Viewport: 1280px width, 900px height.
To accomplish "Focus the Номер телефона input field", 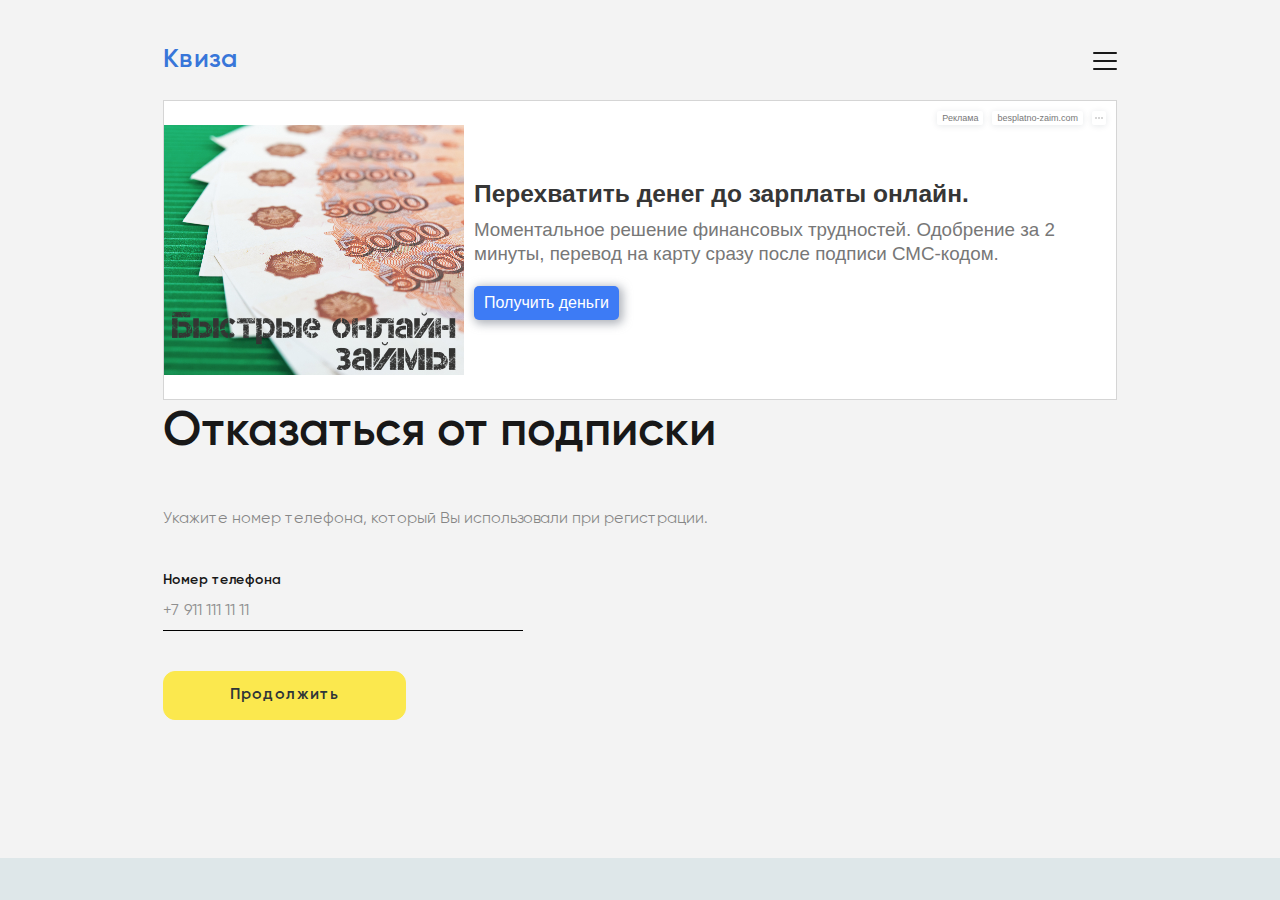I will click(x=343, y=610).
